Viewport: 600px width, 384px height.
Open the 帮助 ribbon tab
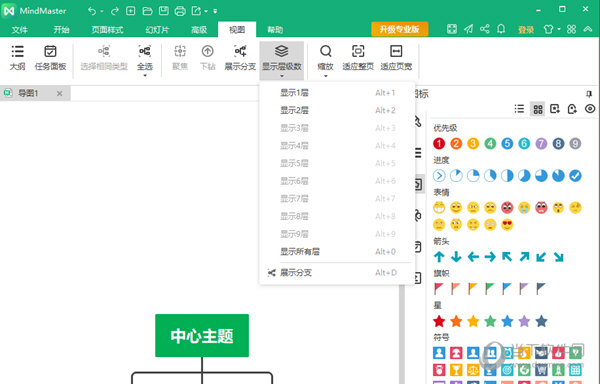[x=275, y=29]
